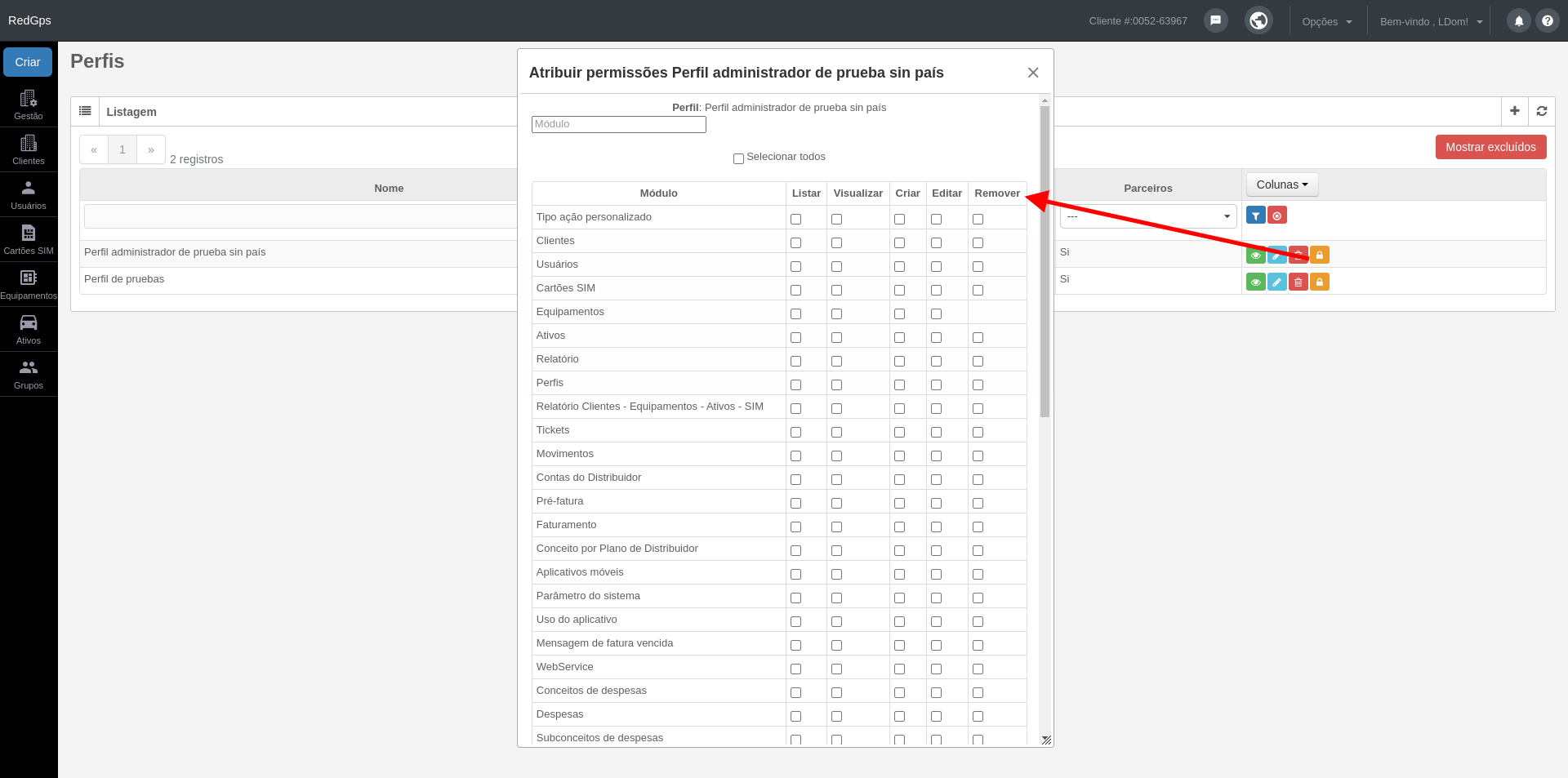Click the Nome column filter input

pyautogui.click(x=301, y=216)
